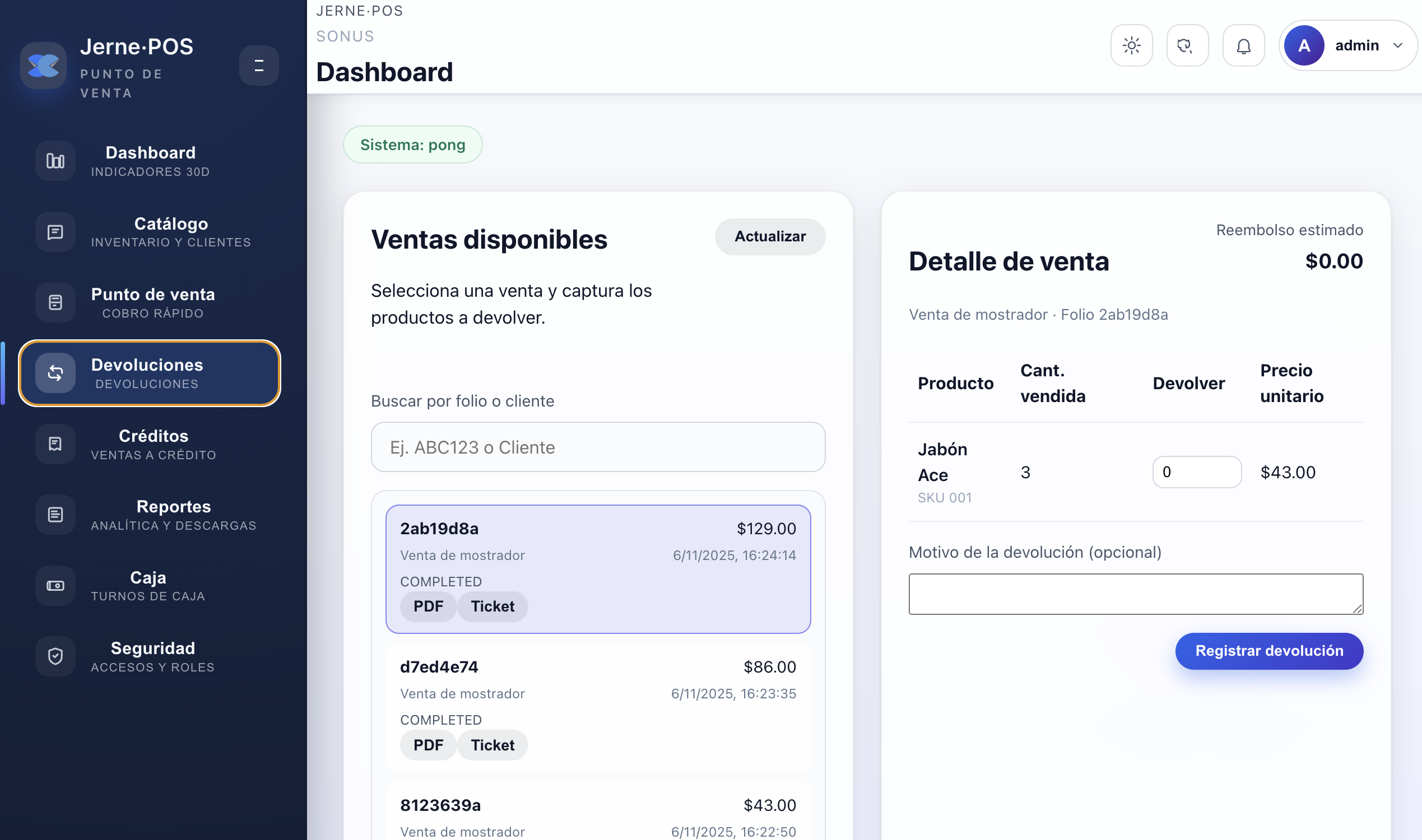Select the Catálogo inventory icon

click(x=55, y=231)
